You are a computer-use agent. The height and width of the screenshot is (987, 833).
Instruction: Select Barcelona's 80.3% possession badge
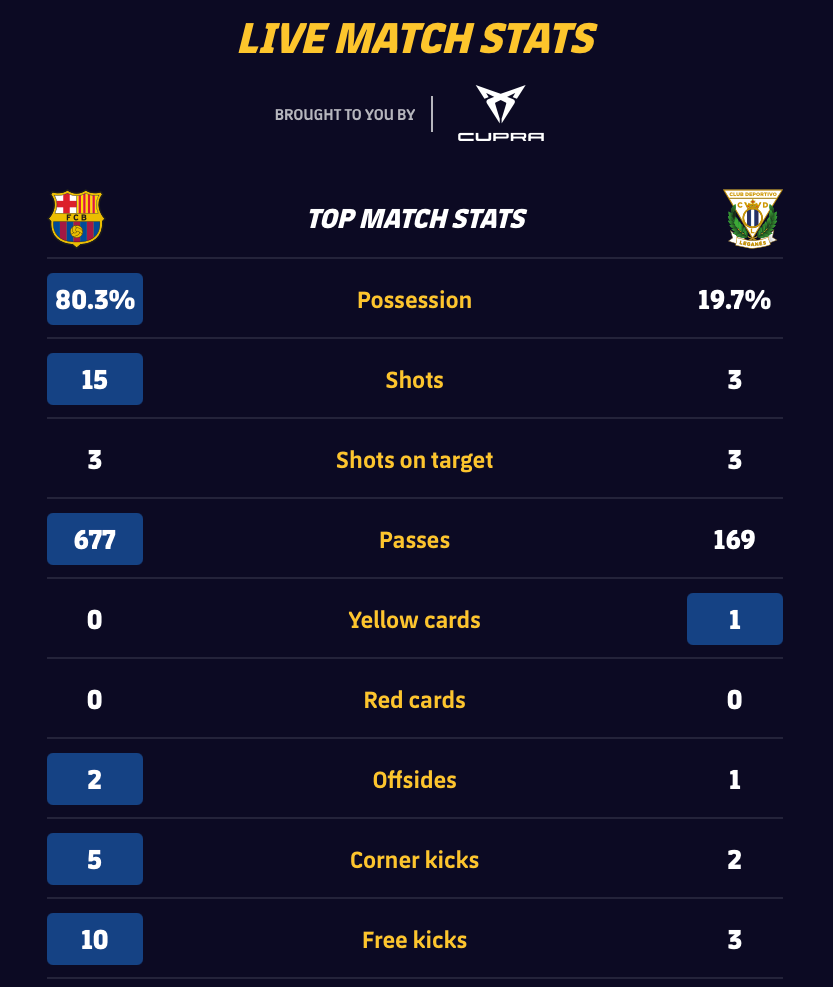[x=95, y=299]
